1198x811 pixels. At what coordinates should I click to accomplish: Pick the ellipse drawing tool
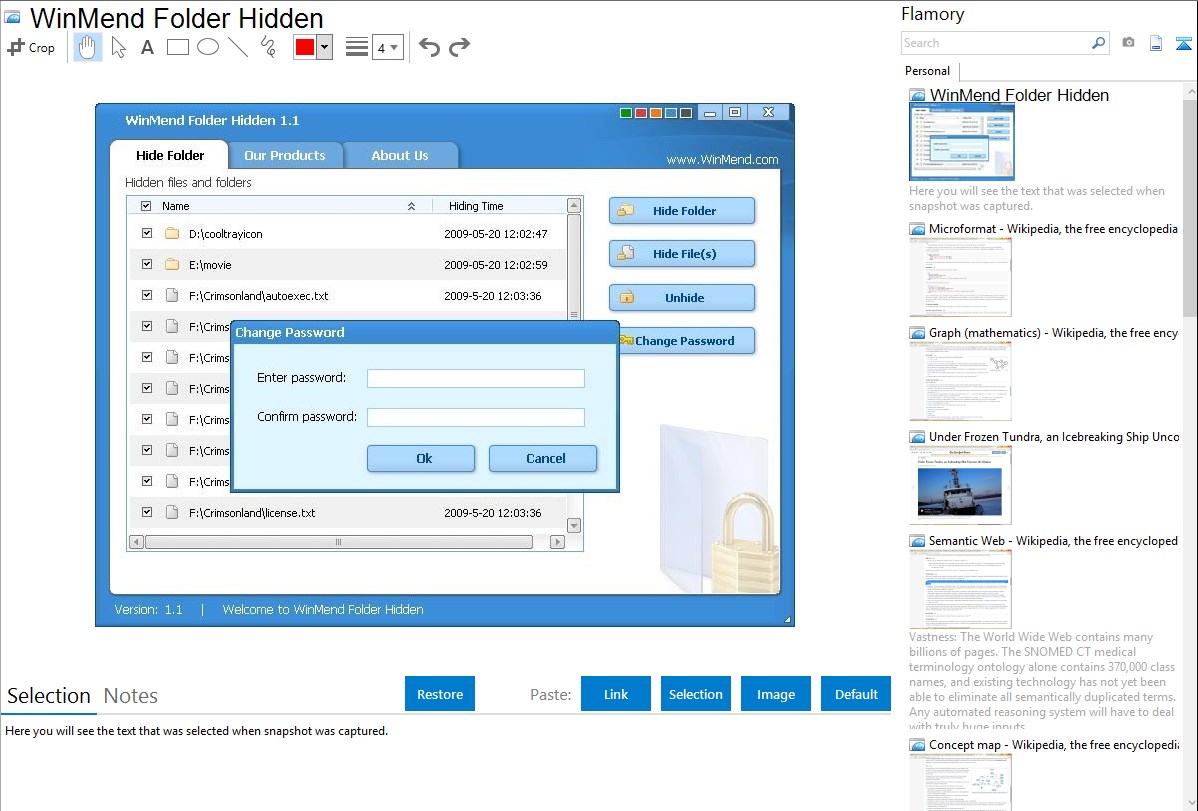208,47
